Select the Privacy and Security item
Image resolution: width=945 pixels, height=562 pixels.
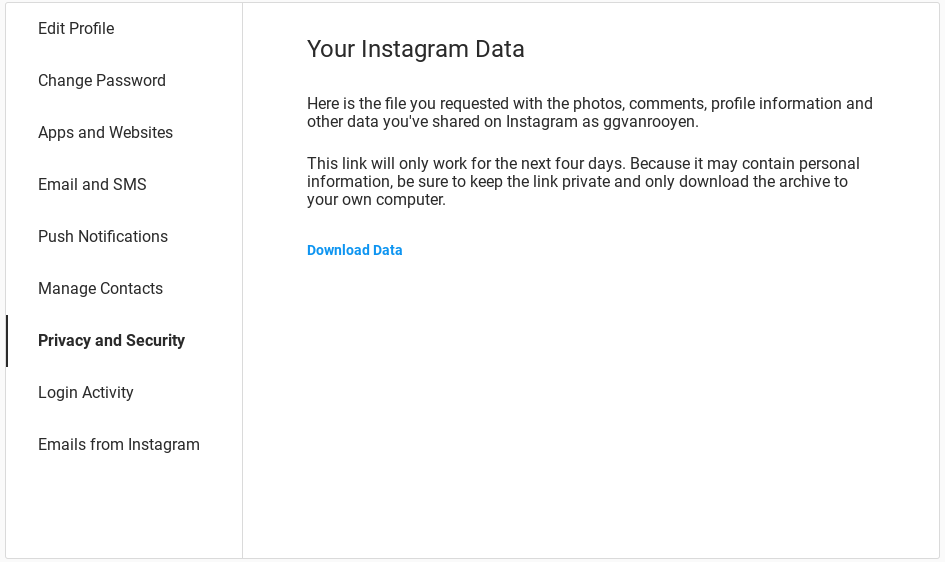(x=111, y=341)
